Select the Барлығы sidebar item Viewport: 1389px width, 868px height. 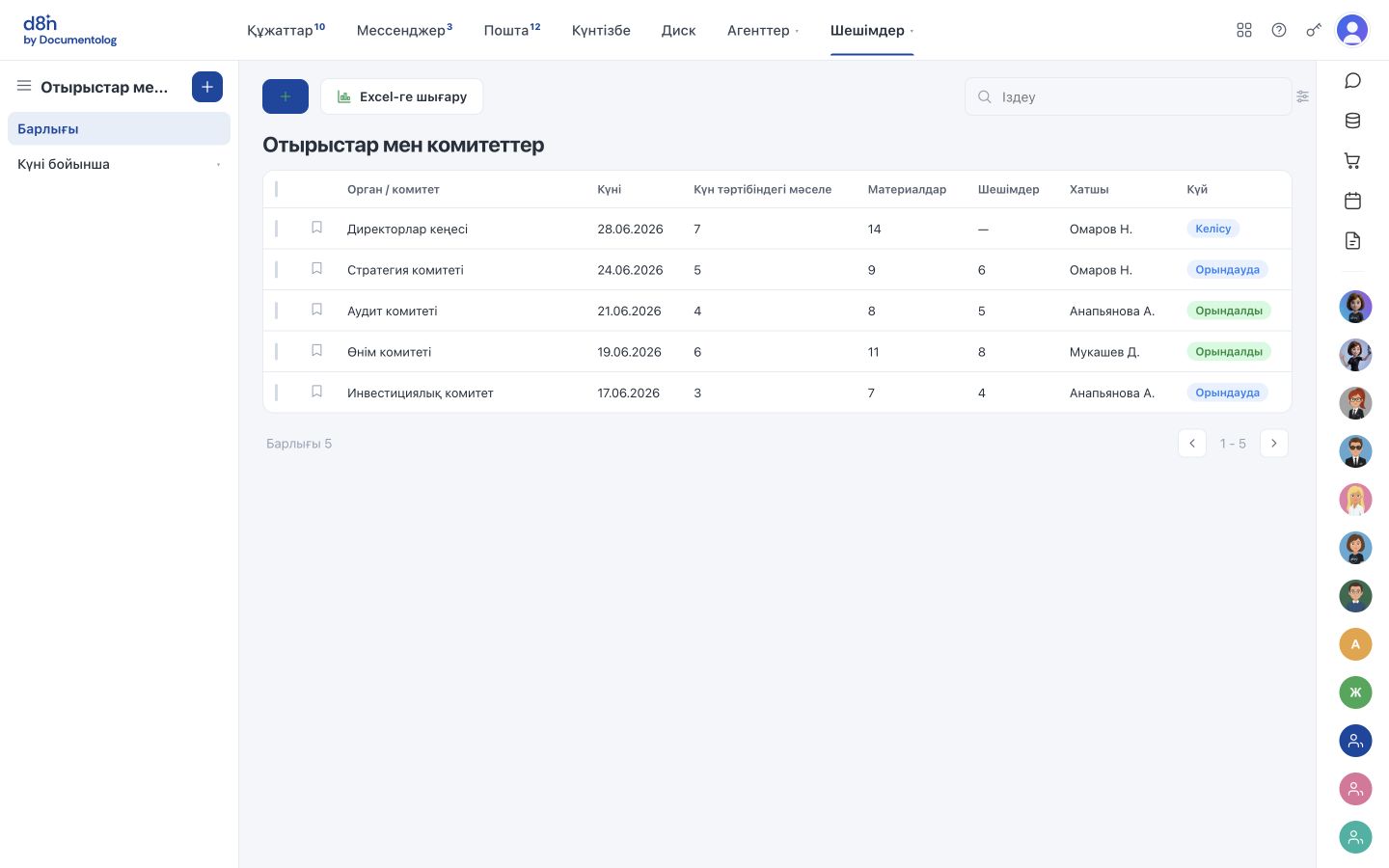(x=119, y=128)
